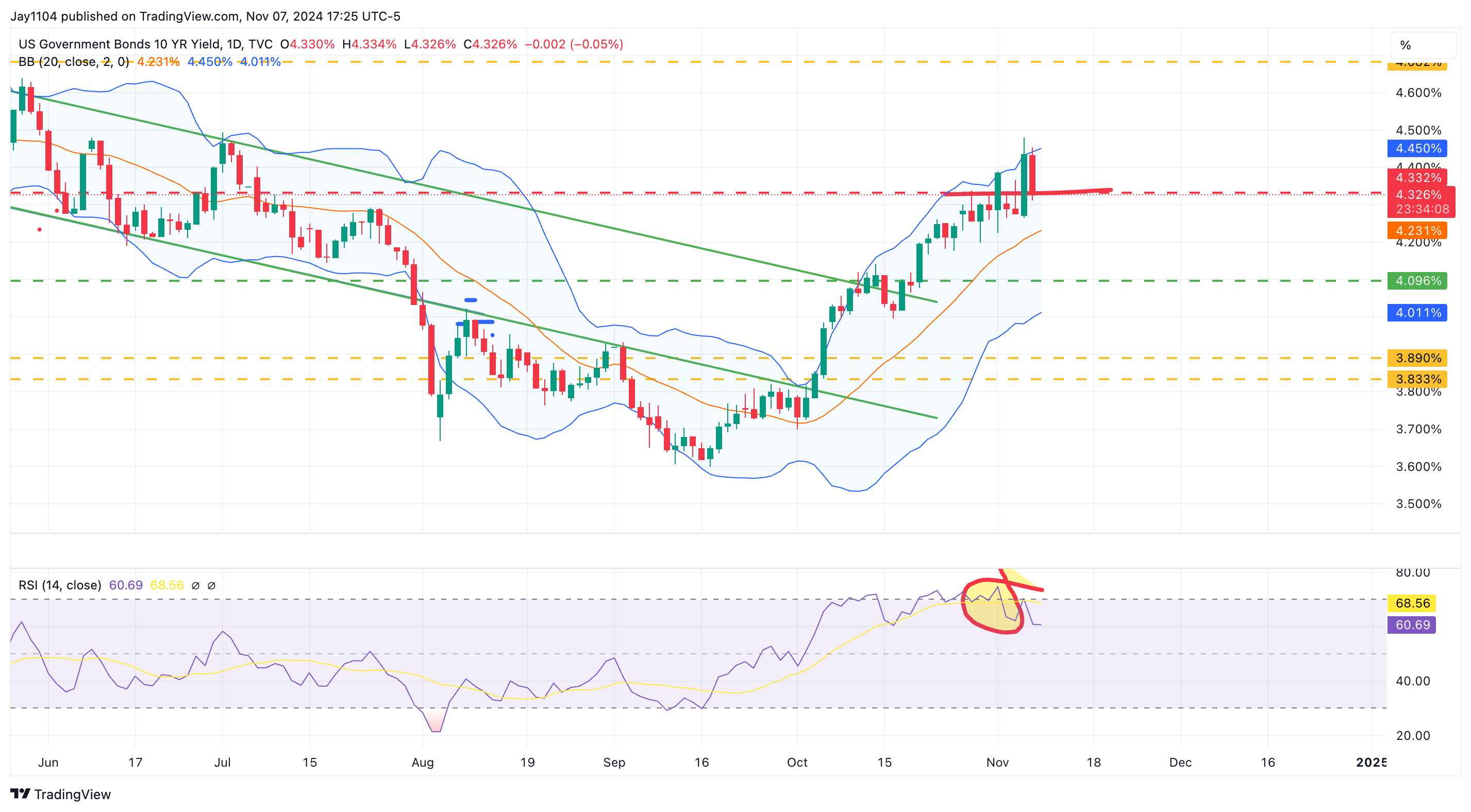Image resolution: width=1471 pixels, height=812 pixels.
Task: Click the blue 4.011% lower band label
Action: 1417,313
